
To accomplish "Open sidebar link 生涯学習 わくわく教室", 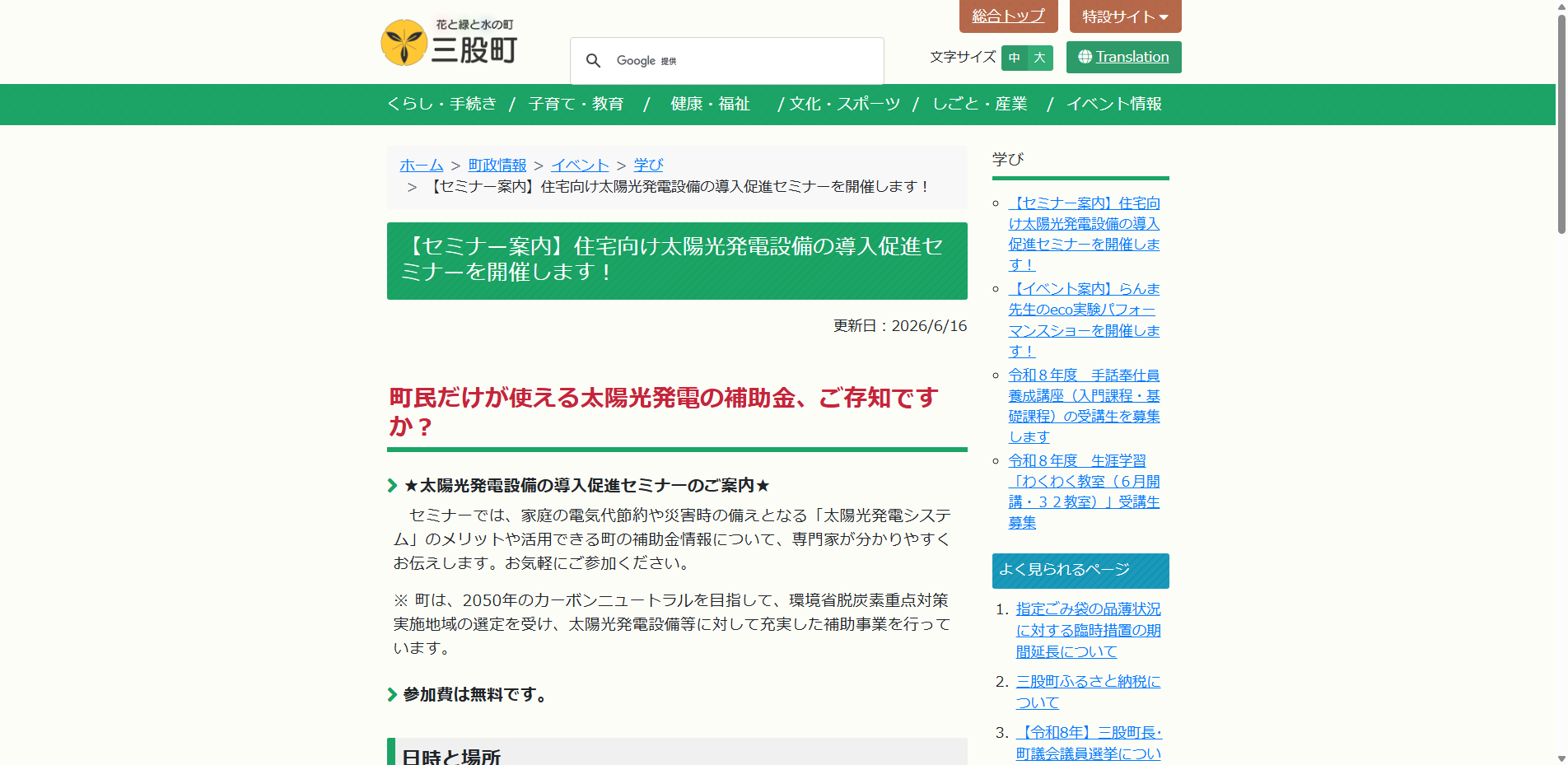I will 1084,492.
